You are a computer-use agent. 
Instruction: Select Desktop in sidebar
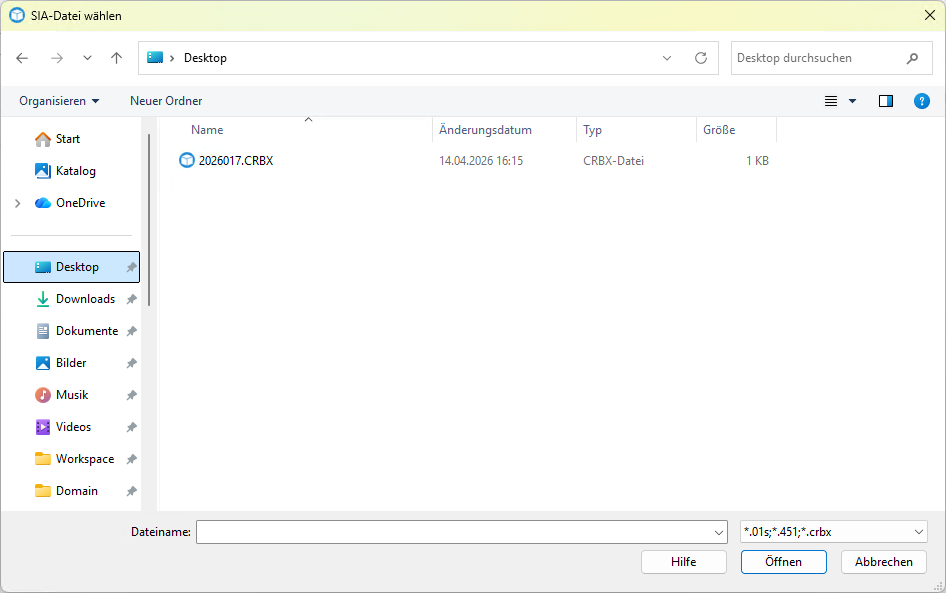coord(71,267)
